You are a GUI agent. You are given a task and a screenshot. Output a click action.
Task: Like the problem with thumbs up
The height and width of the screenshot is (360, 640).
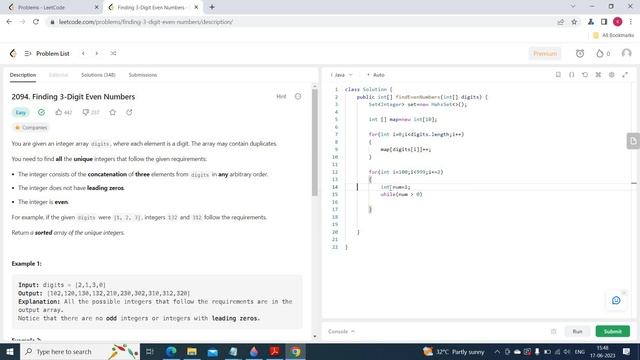click(58, 112)
